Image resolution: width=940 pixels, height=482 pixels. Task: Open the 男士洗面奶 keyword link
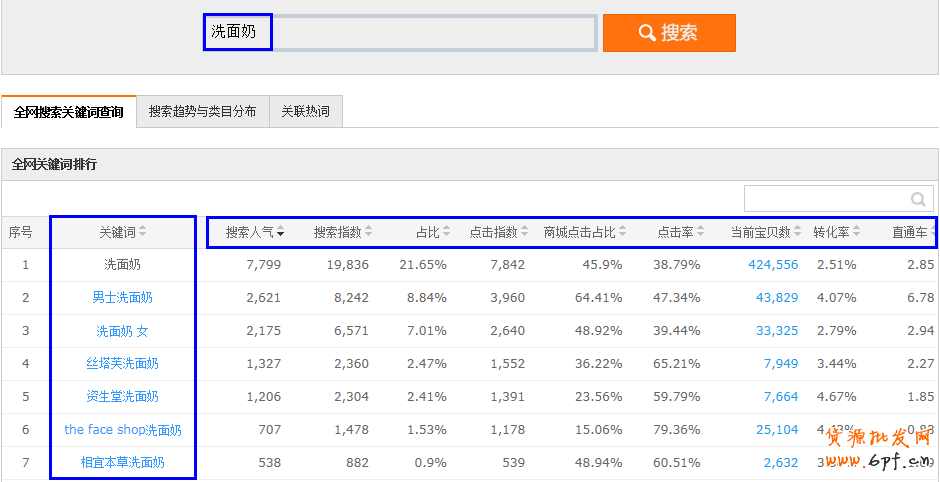coord(122,298)
